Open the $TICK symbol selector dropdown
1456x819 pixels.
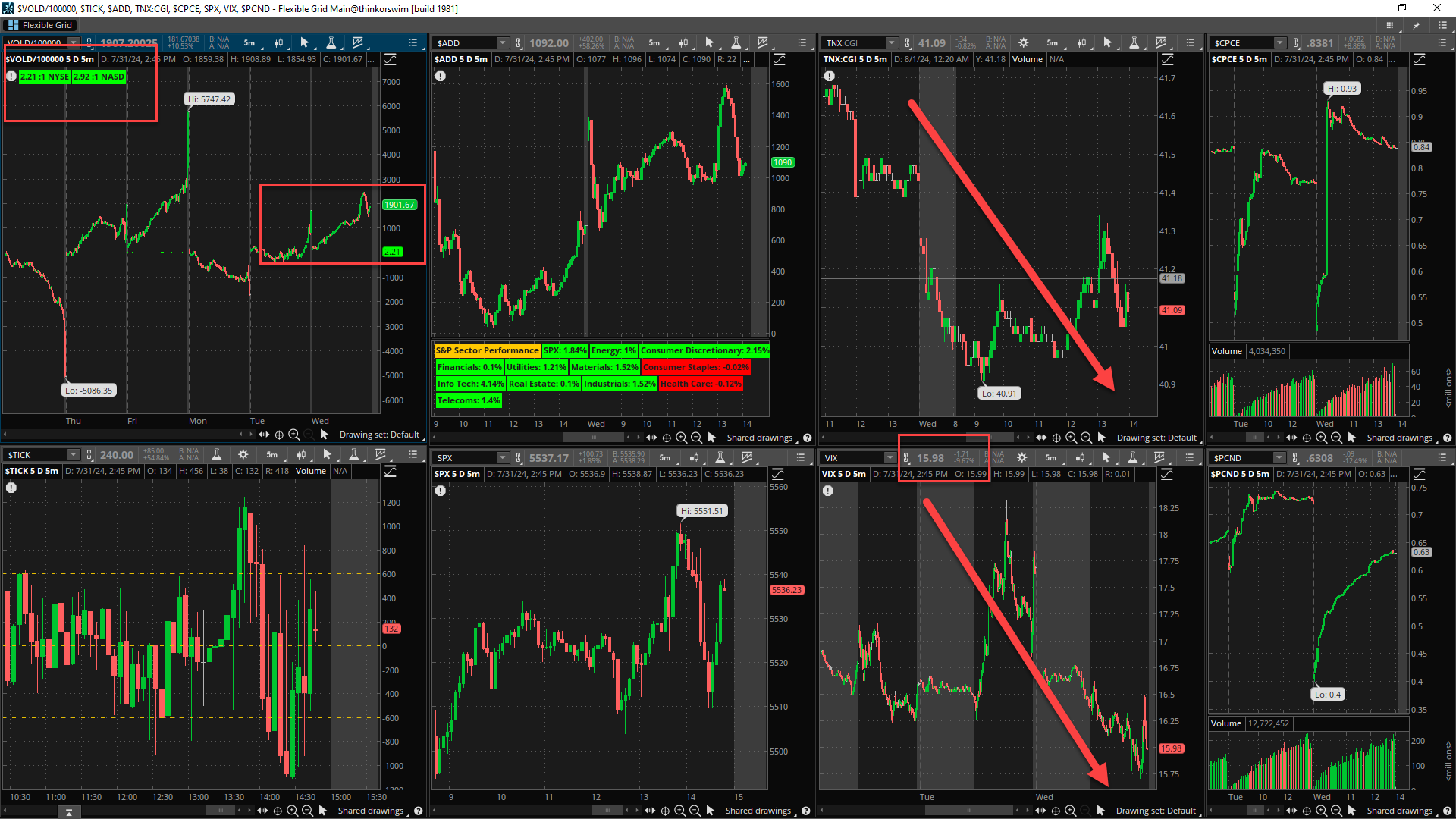[x=74, y=455]
